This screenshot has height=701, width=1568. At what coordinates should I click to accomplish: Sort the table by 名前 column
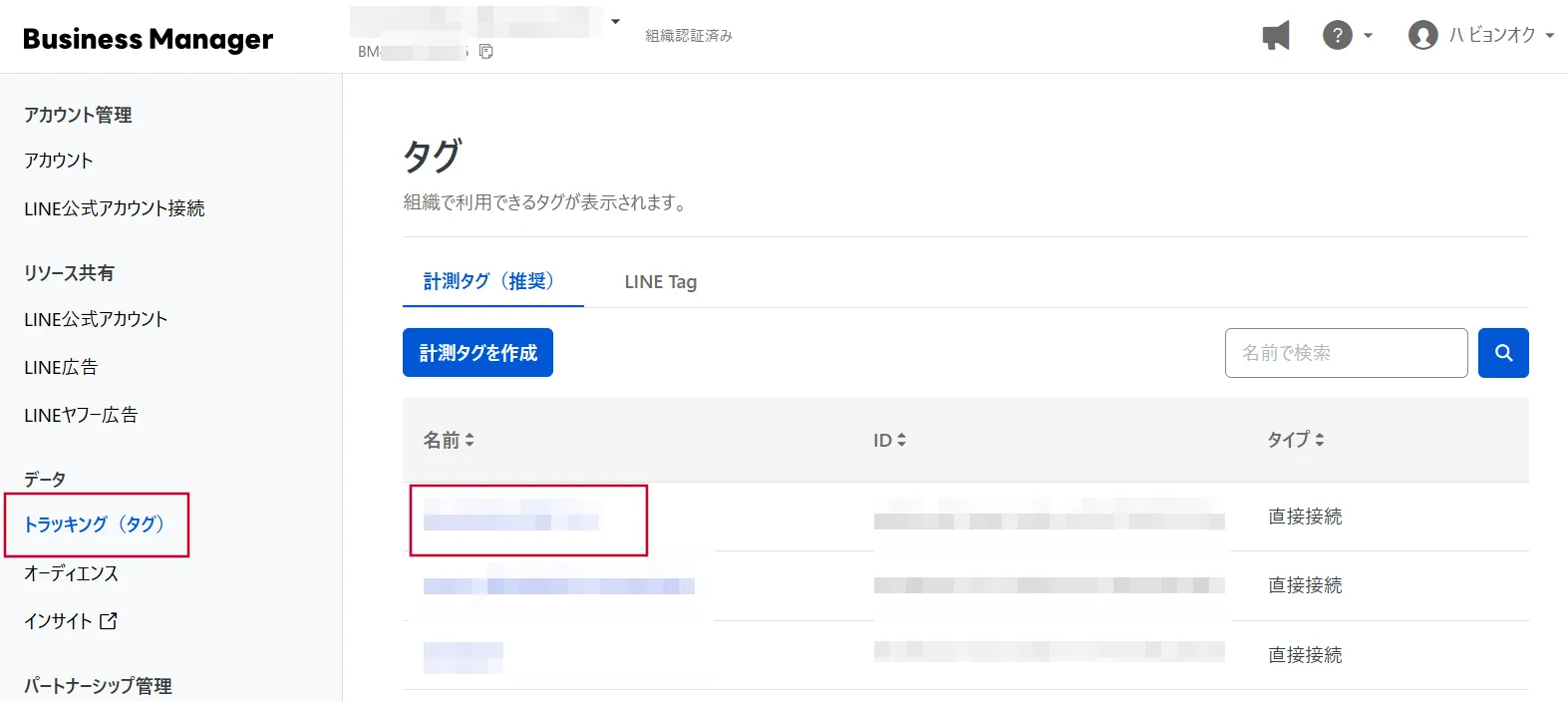pyautogui.click(x=449, y=440)
